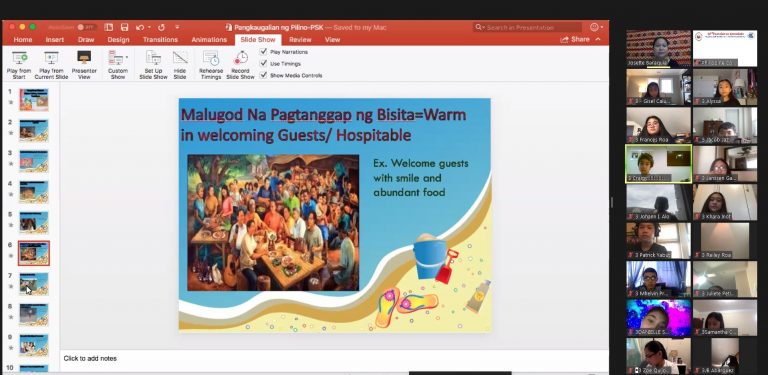The image size is (768, 375).
Task: Click the Share button
Action: (x=576, y=39)
